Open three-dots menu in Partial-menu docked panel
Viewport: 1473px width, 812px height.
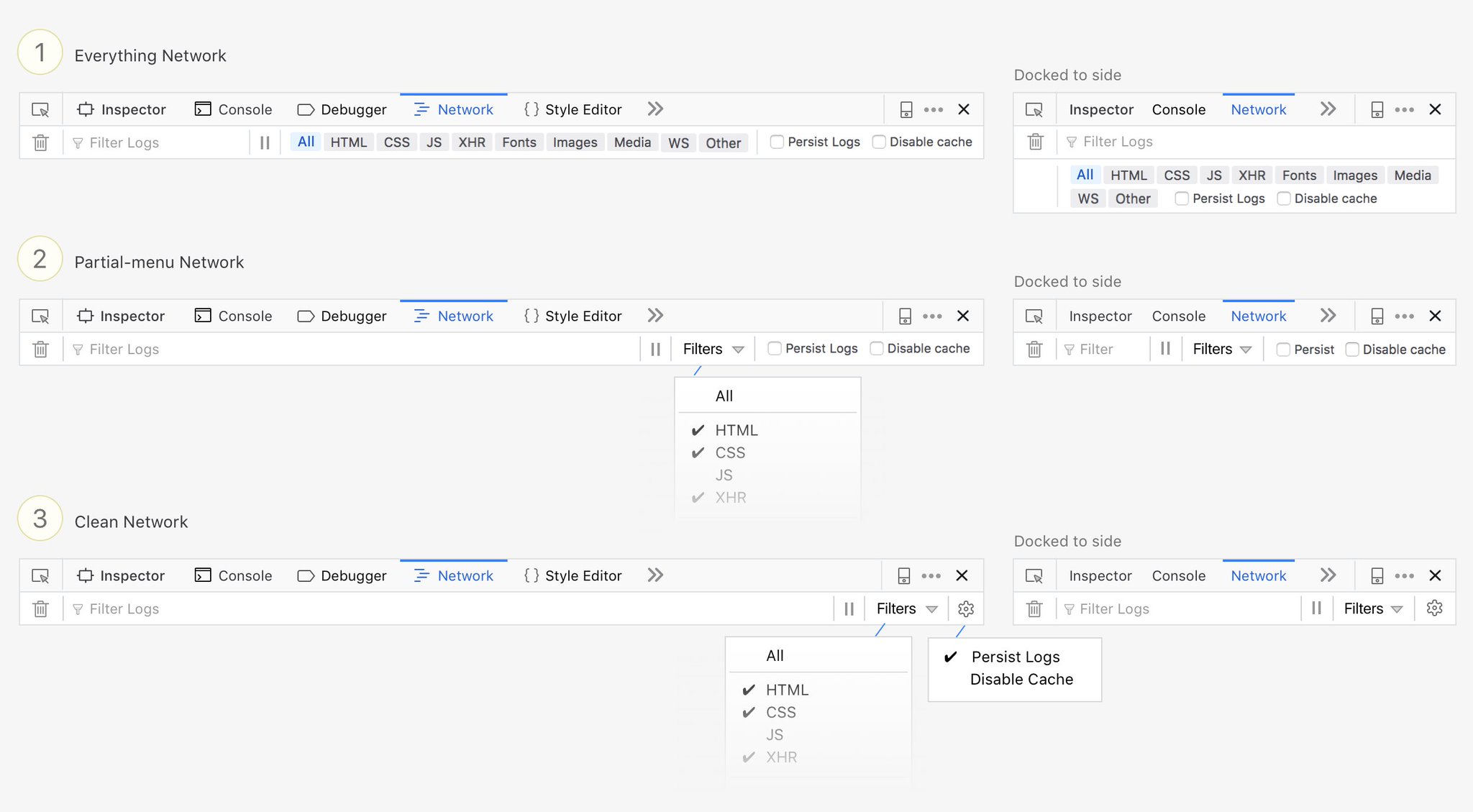[x=1404, y=316]
